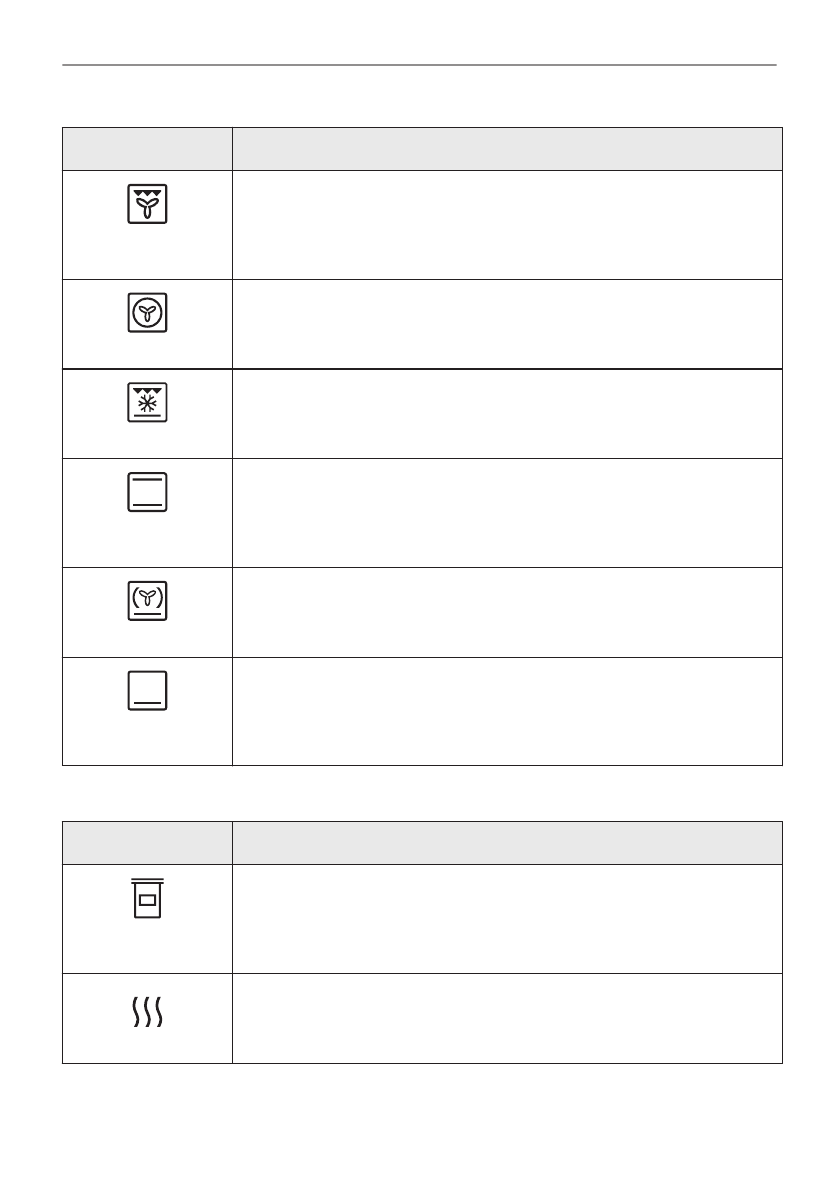The width and height of the screenshot is (839, 1191).
Task: Click the fan with grill oven icon
Action: (147, 203)
